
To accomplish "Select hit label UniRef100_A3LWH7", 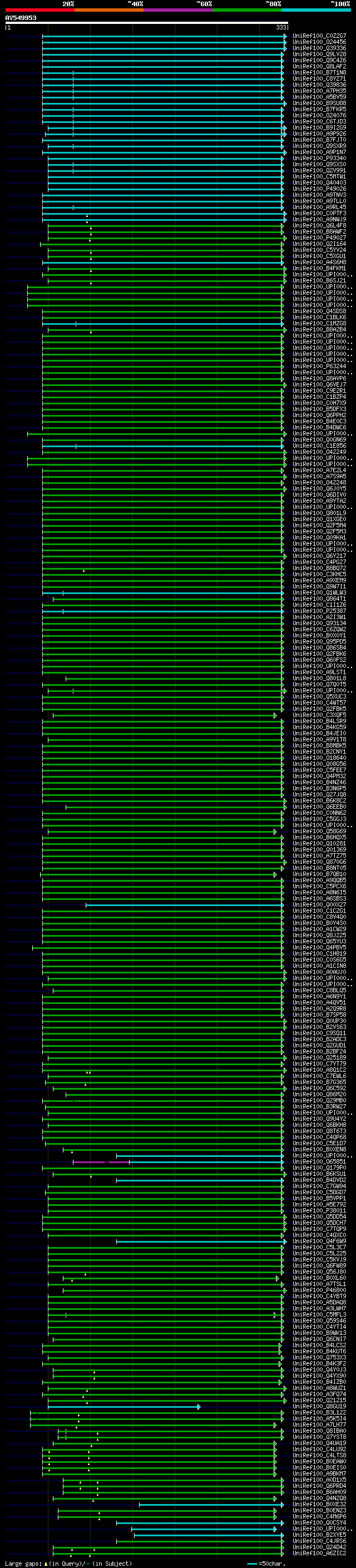I will click(319, 1308).
